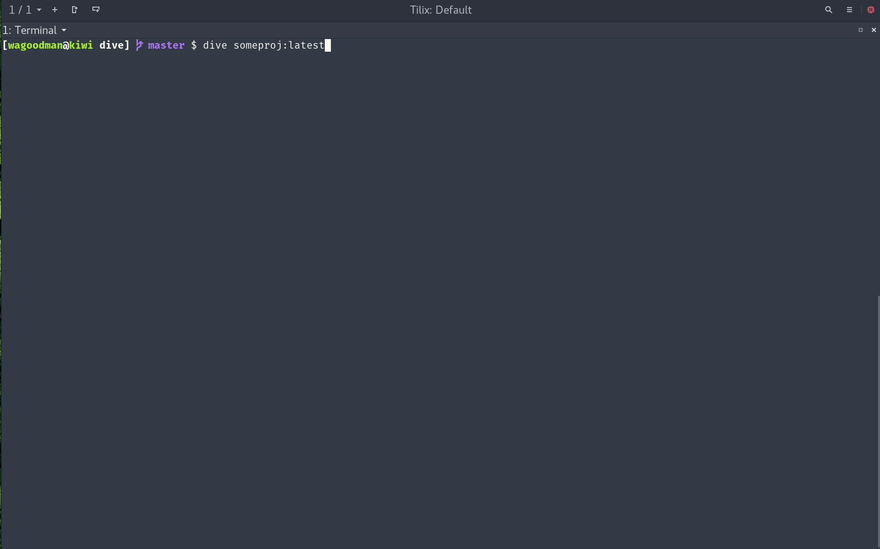Maximize the terminal pane
880x549 pixels.
[x=860, y=30]
